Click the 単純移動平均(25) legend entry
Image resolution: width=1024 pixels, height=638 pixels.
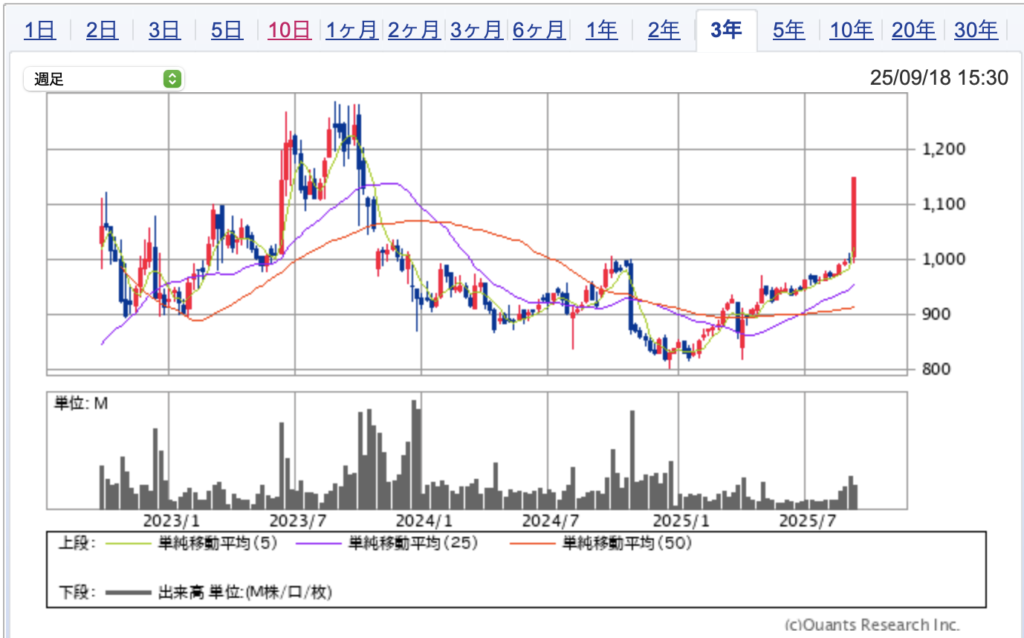414,543
